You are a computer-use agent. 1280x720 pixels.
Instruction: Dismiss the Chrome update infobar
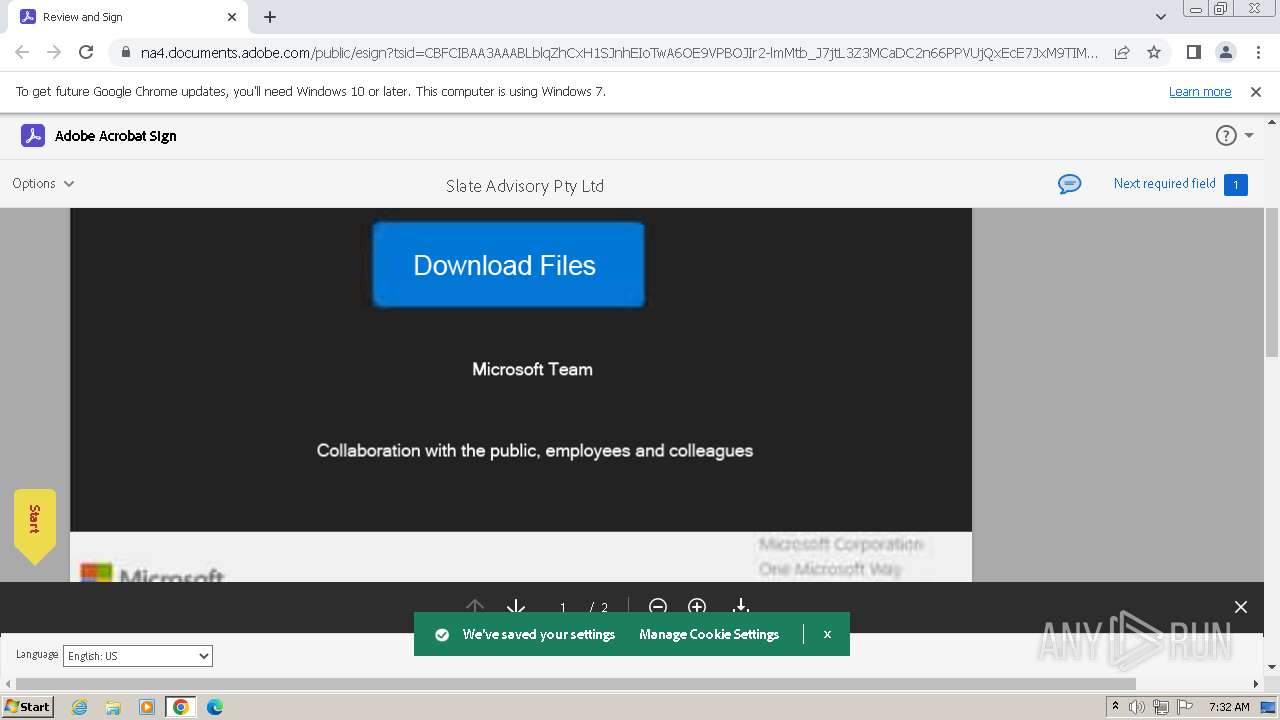[1256, 91]
